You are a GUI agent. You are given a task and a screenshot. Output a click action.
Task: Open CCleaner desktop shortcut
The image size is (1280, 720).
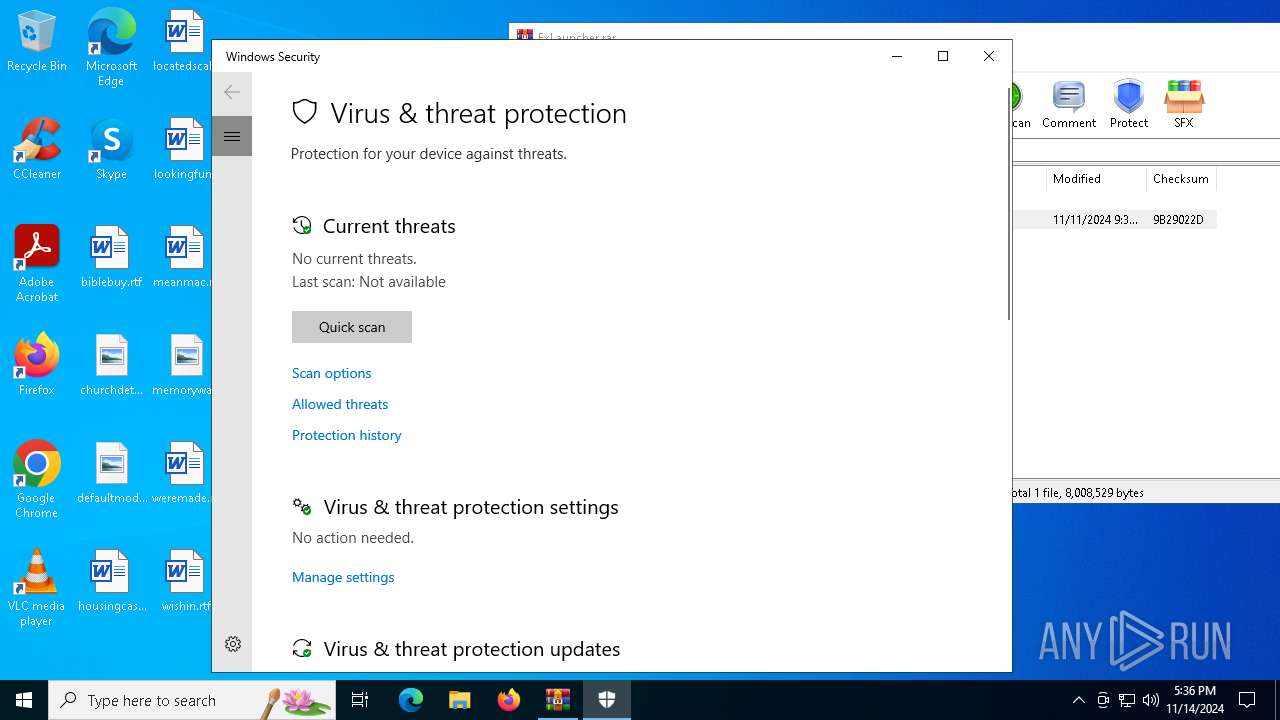tap(37, 149)
